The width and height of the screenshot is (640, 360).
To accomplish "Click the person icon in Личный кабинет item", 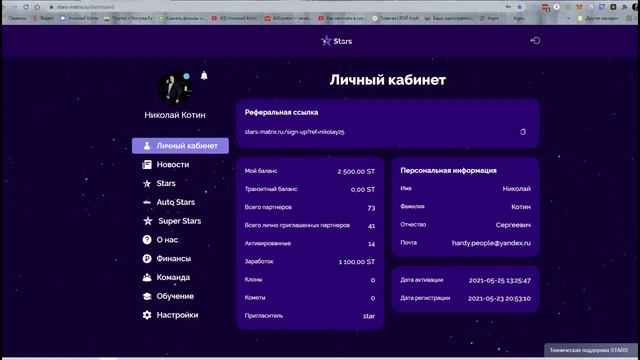I will tap(147, 146).
